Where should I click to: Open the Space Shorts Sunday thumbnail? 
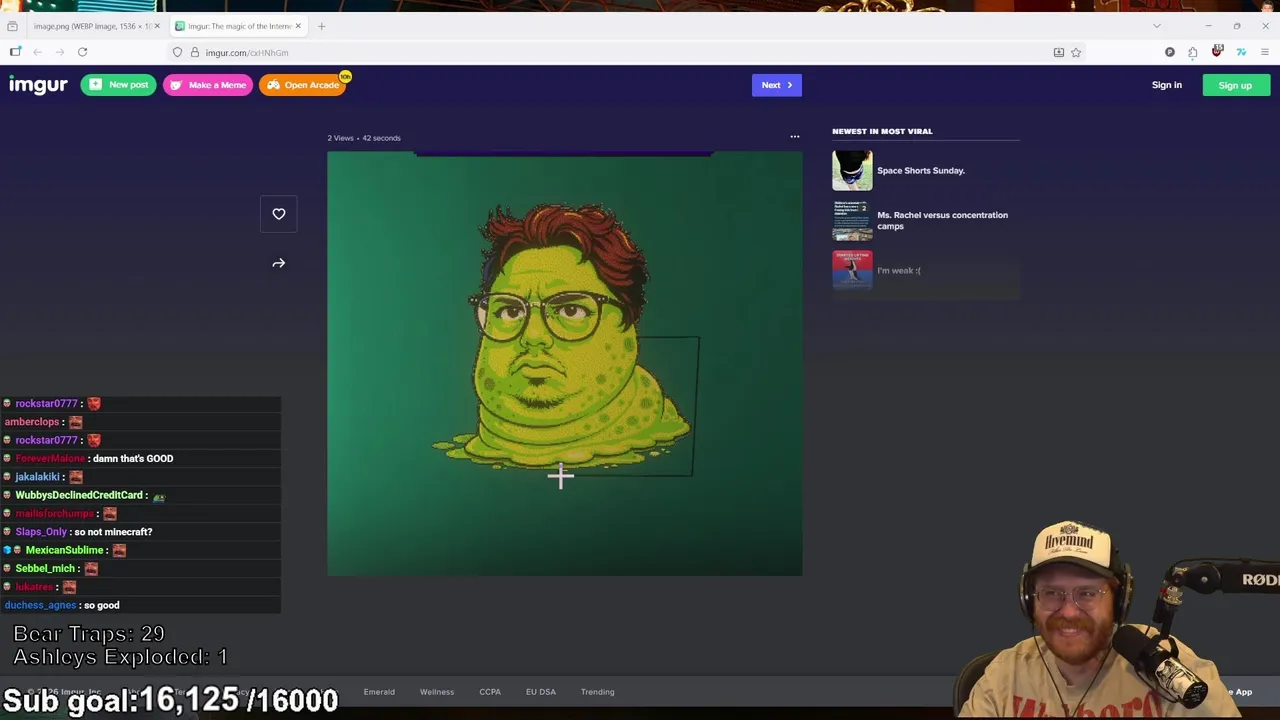click(x=852, y=171)
